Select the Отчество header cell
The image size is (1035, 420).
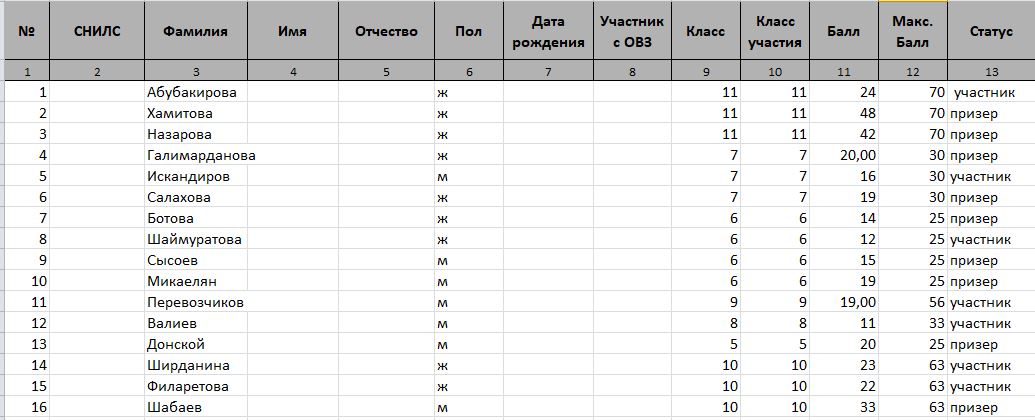pyautogui.click(x=386, y=31)
